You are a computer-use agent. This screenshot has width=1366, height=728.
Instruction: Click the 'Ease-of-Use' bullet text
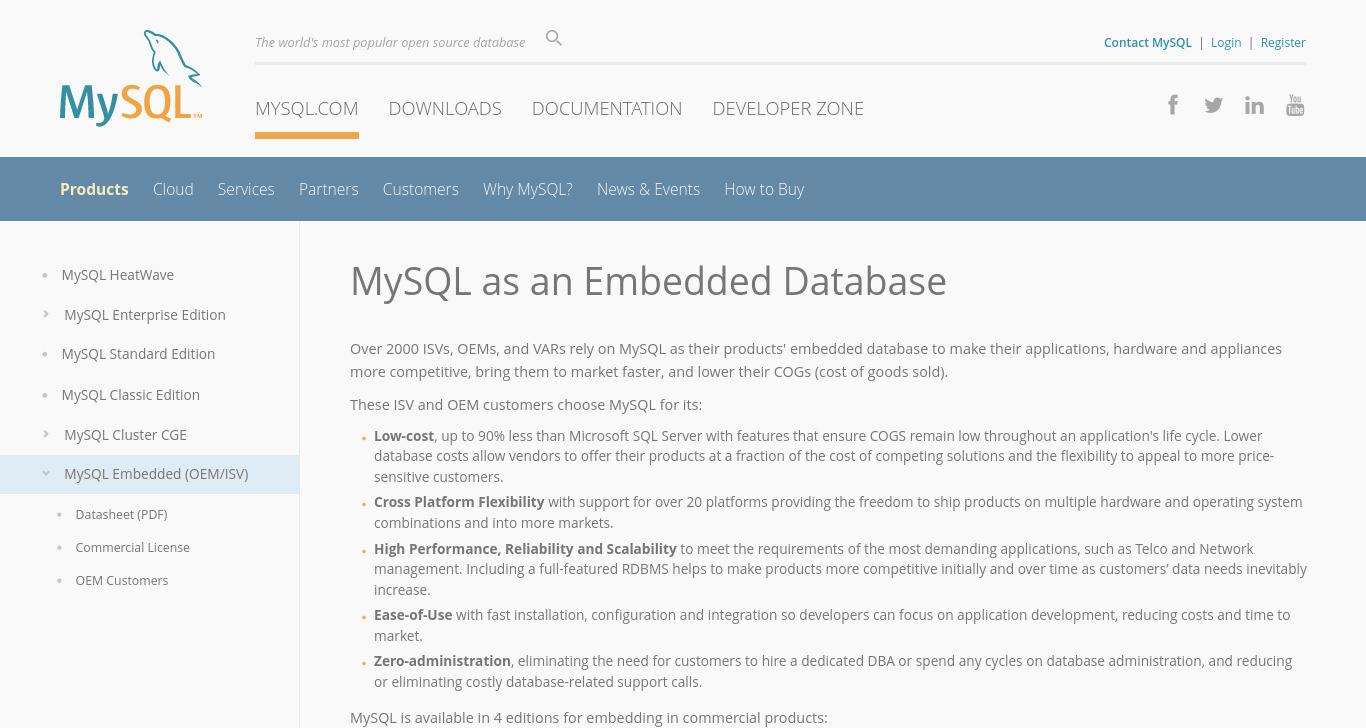[x=413, y=615]
